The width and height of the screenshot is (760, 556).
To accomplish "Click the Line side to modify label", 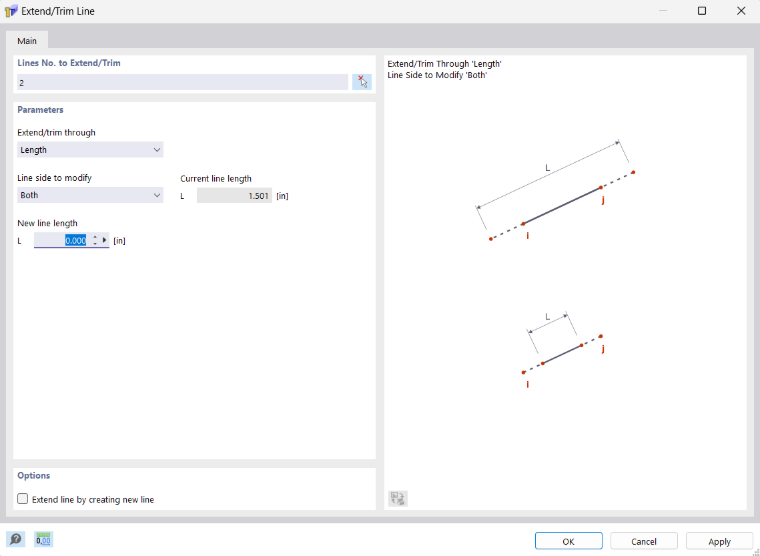I will pyautogui.click(x=54, y=178).
